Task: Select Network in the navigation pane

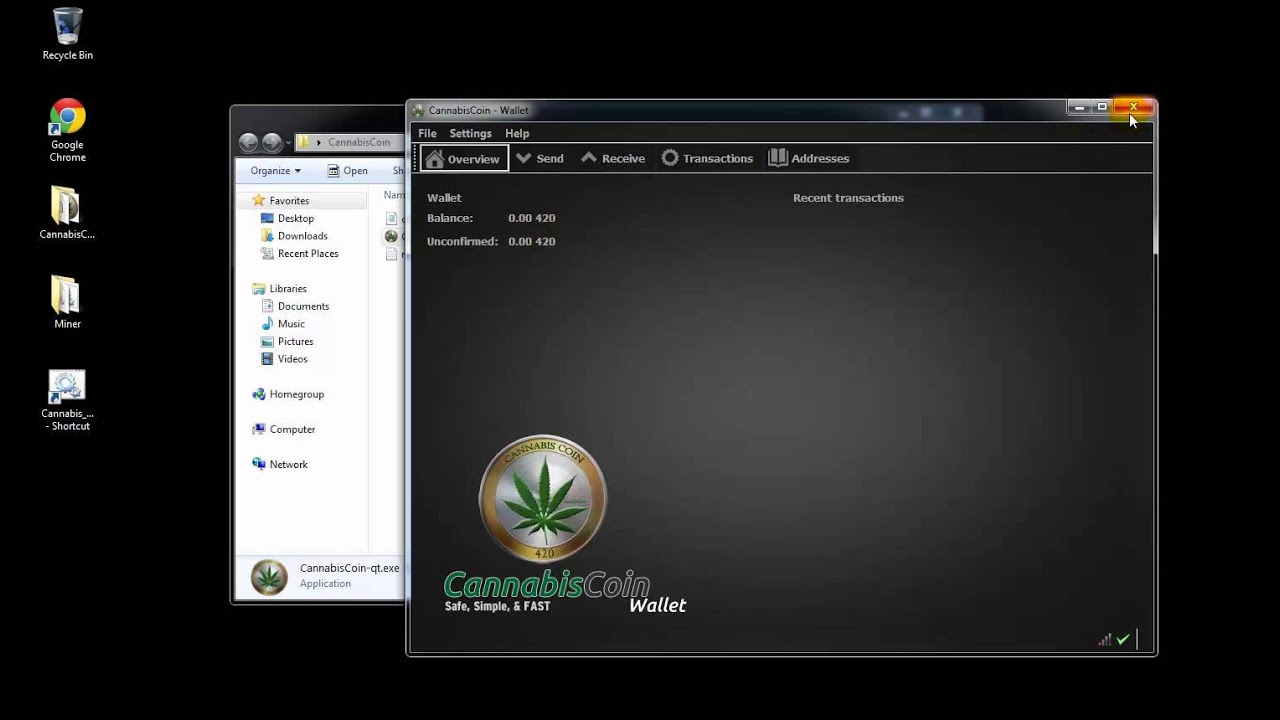Action: 280,464
